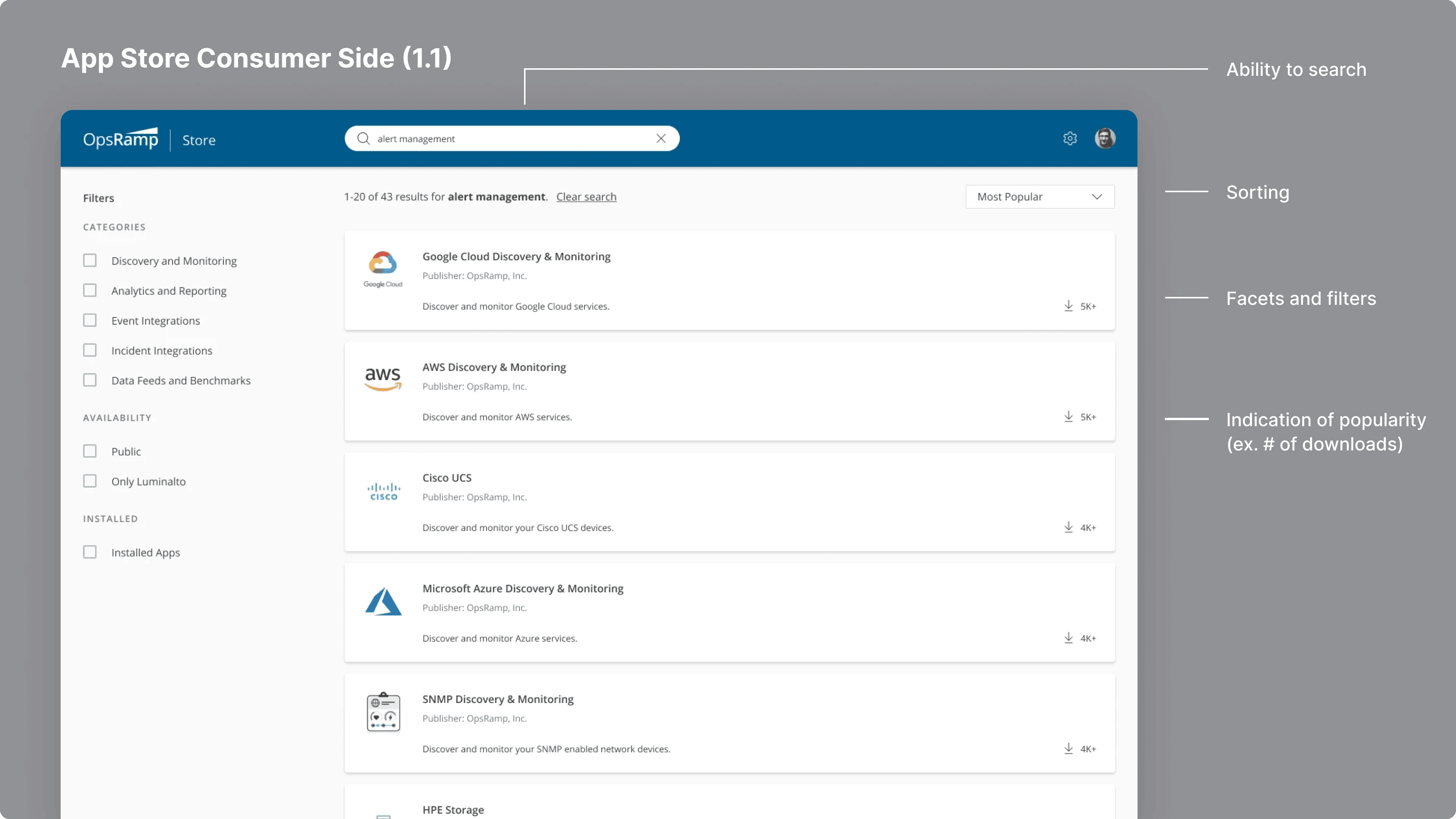
Task: Click the search magnifier icon
Action: [364, 138]
